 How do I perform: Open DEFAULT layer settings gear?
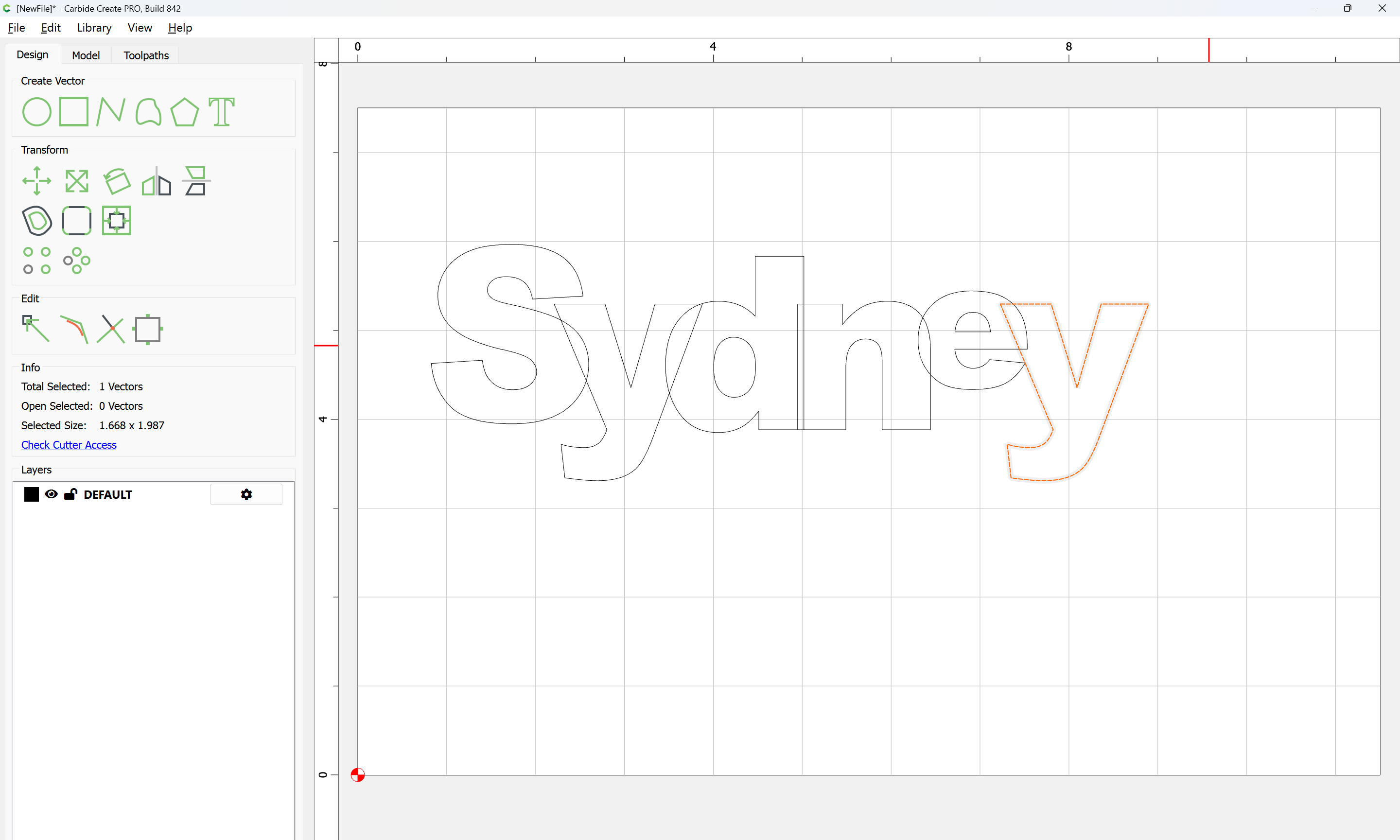246,494
